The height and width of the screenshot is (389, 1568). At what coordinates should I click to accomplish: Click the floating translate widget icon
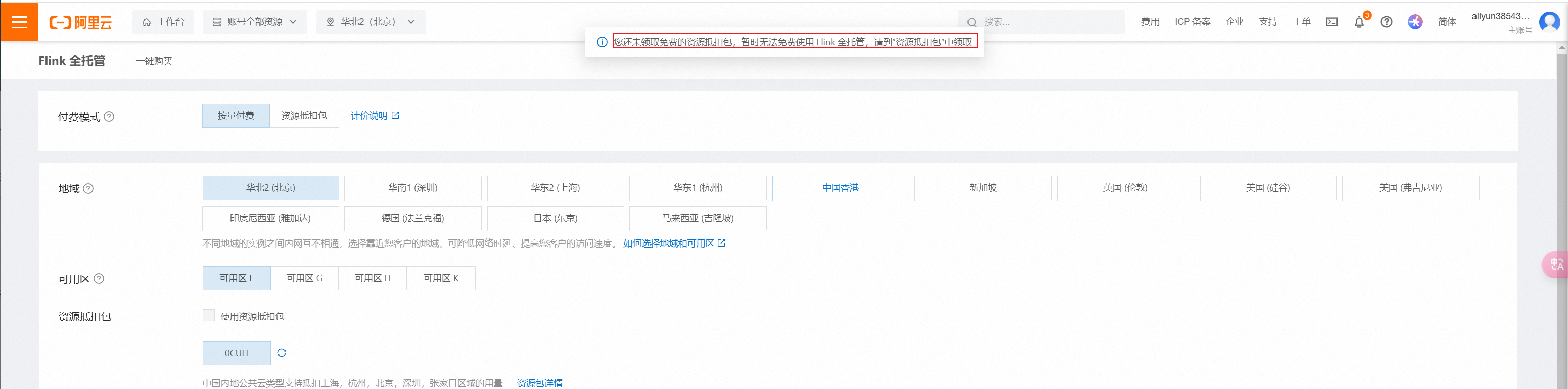click(x=1556, y=265)
